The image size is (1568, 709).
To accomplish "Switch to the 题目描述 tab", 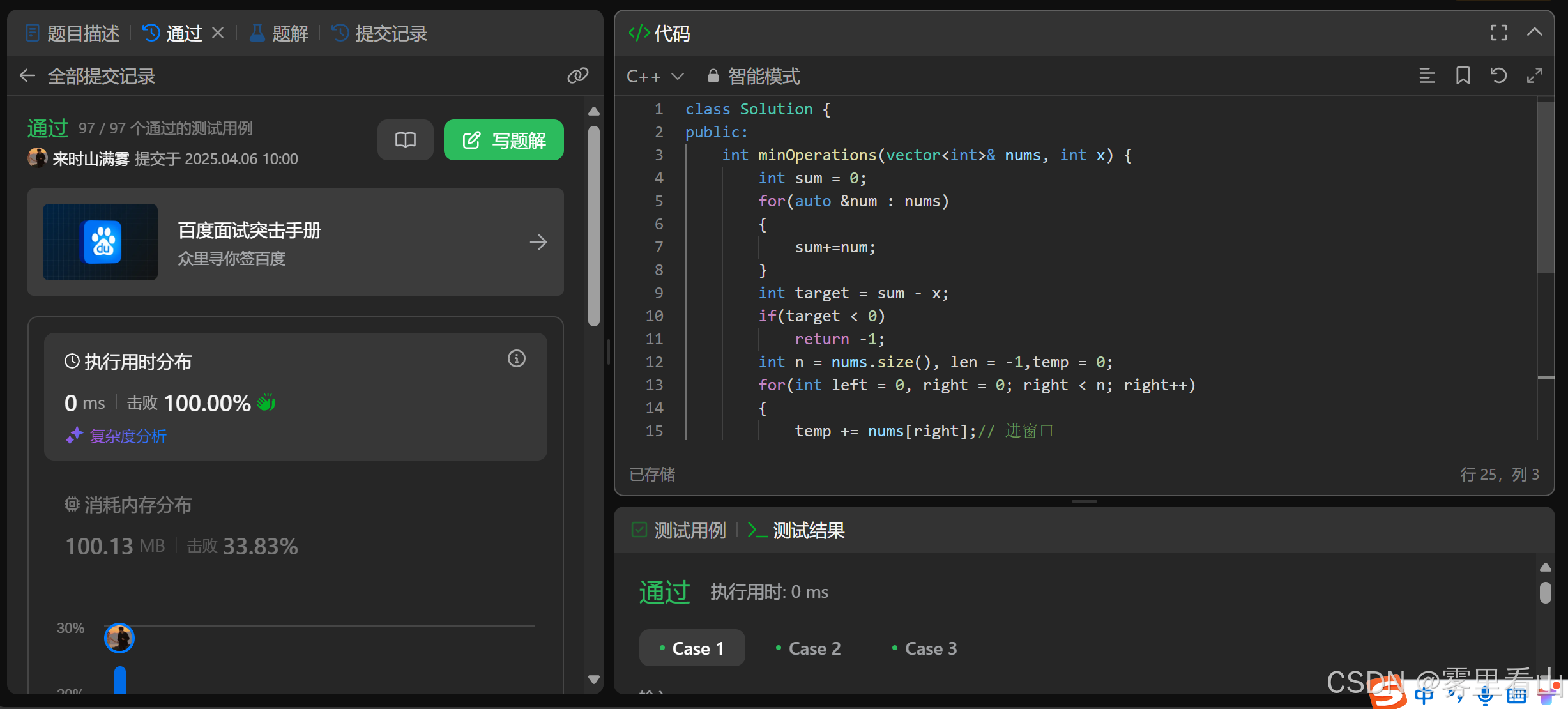I will (x=73, y=33).
